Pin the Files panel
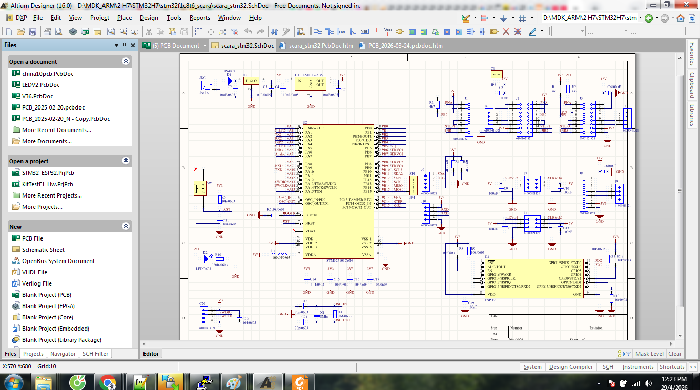Viewport: 700px width, 390px height. (x=125, y=45)
